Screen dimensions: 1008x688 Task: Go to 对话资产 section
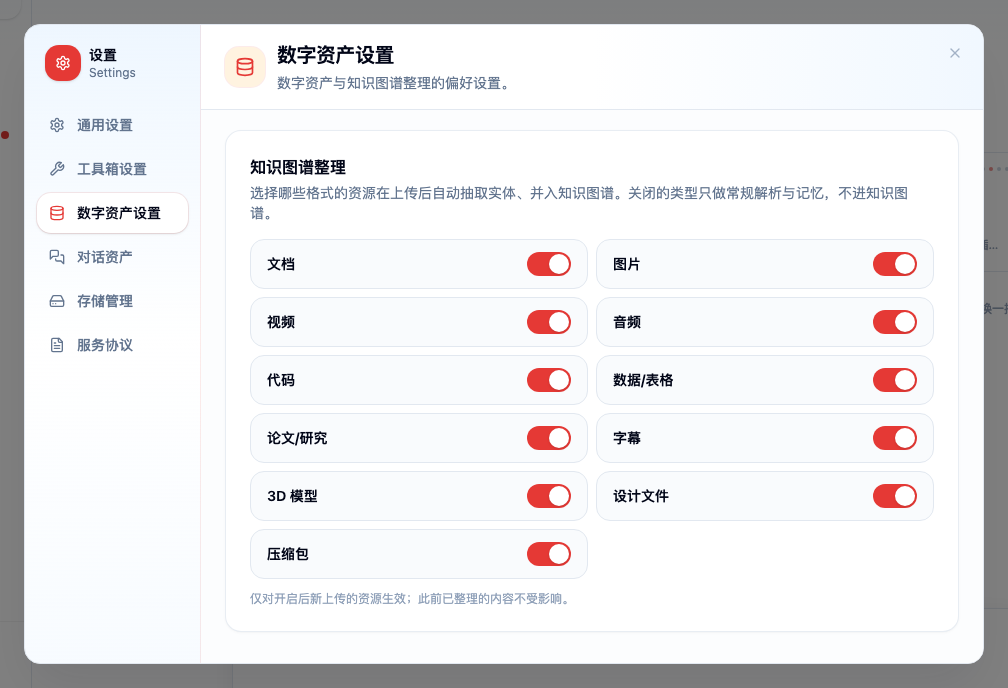tap(112, 257)
